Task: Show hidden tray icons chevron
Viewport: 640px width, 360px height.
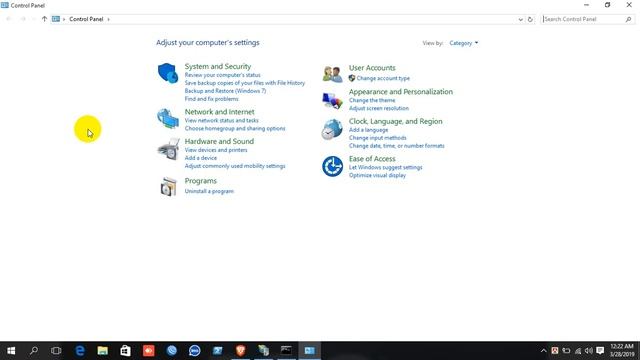Action: 543,351
